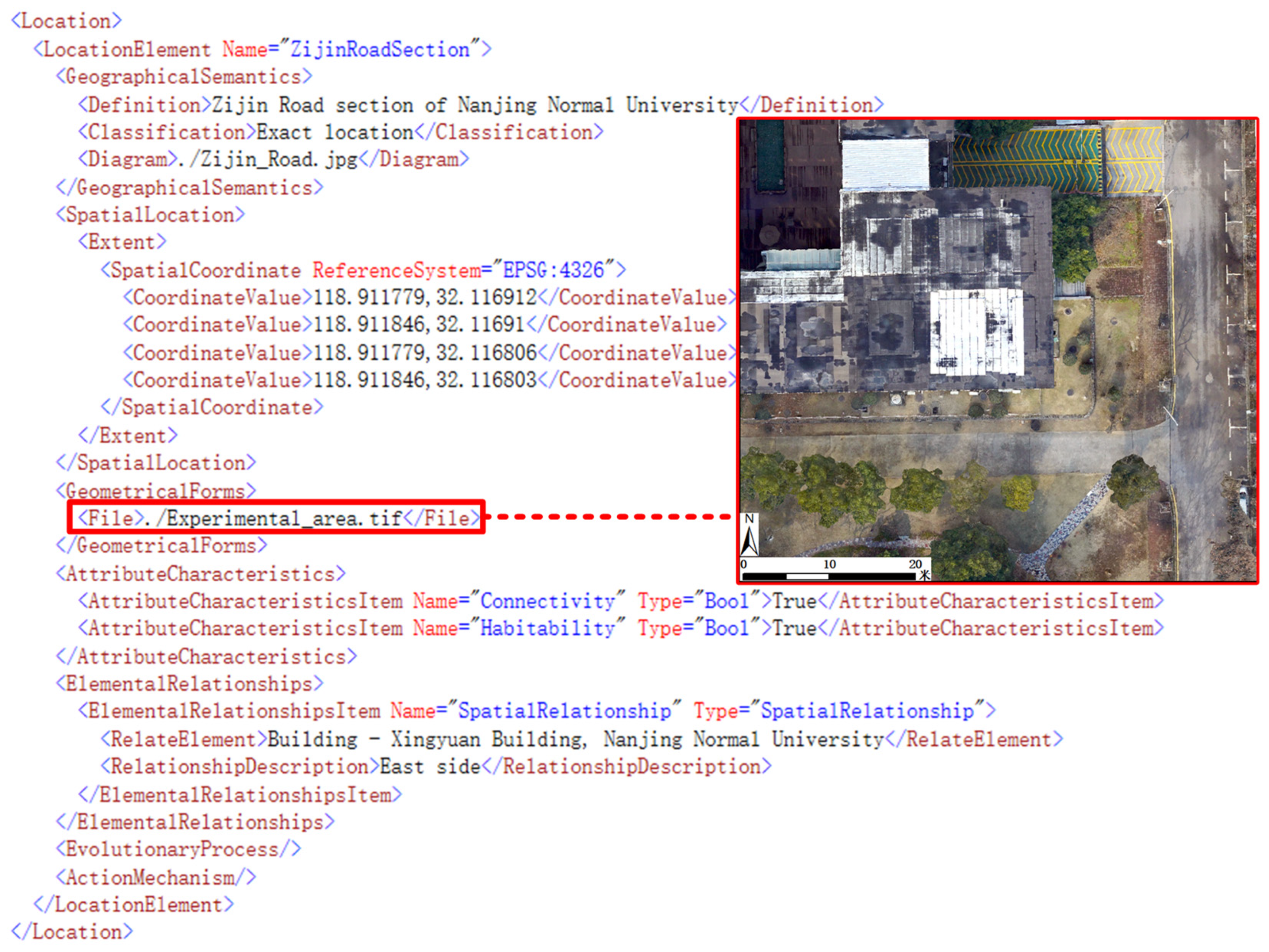The height and width of the screenshot is (952, 1269).
Task: Click the Connectivity attribute item line
Action: pos(621,601)
